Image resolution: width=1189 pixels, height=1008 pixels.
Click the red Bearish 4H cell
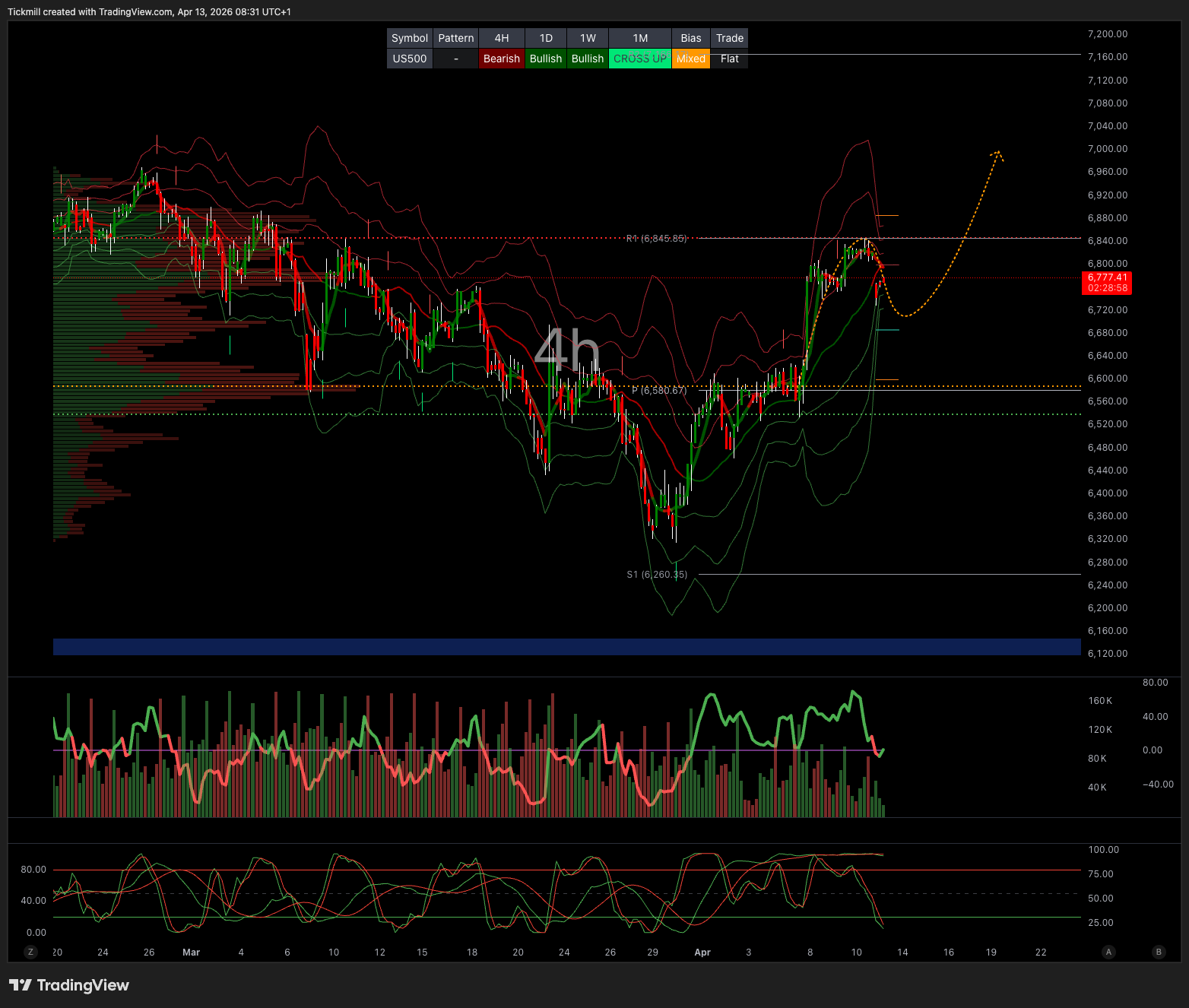coord(502,59)
